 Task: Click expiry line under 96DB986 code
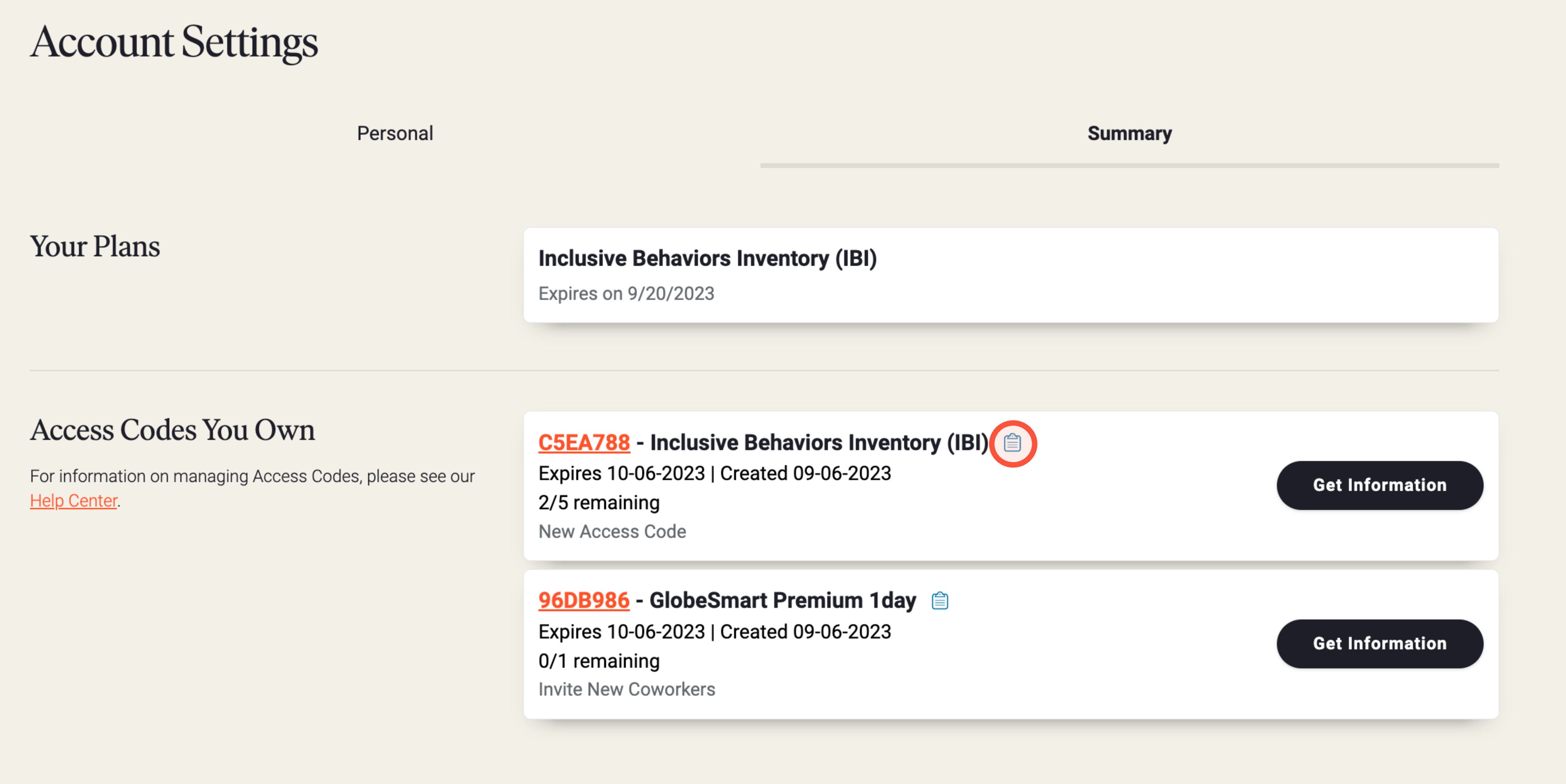[x=715, y=632]
